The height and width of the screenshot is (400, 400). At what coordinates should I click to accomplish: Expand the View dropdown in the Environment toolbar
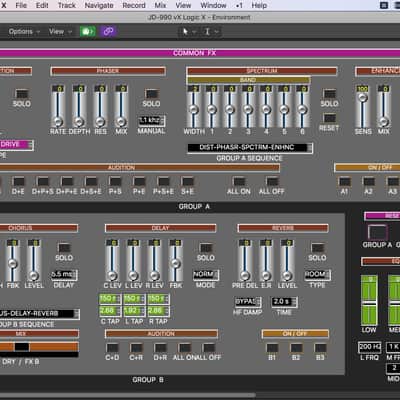(x=60, y=32)
